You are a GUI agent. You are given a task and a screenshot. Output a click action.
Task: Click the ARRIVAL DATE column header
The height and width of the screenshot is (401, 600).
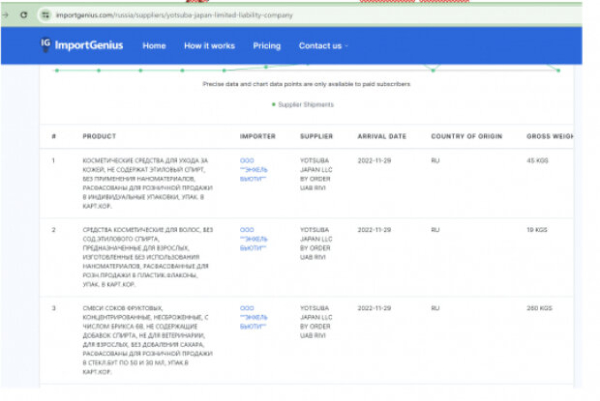pyautogui.click(x=382, y=136)
